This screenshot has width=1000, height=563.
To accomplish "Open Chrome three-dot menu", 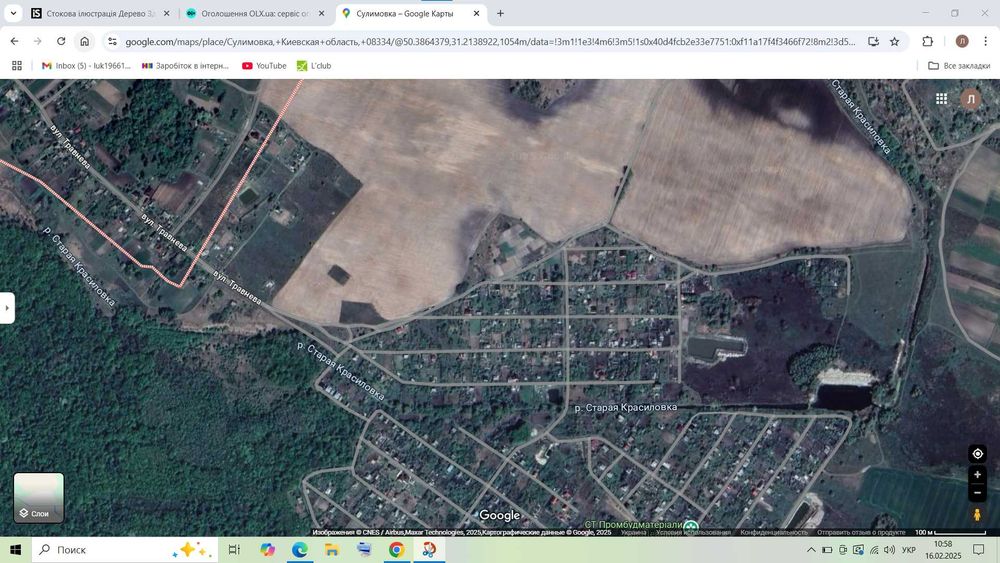I will (985, 41).
